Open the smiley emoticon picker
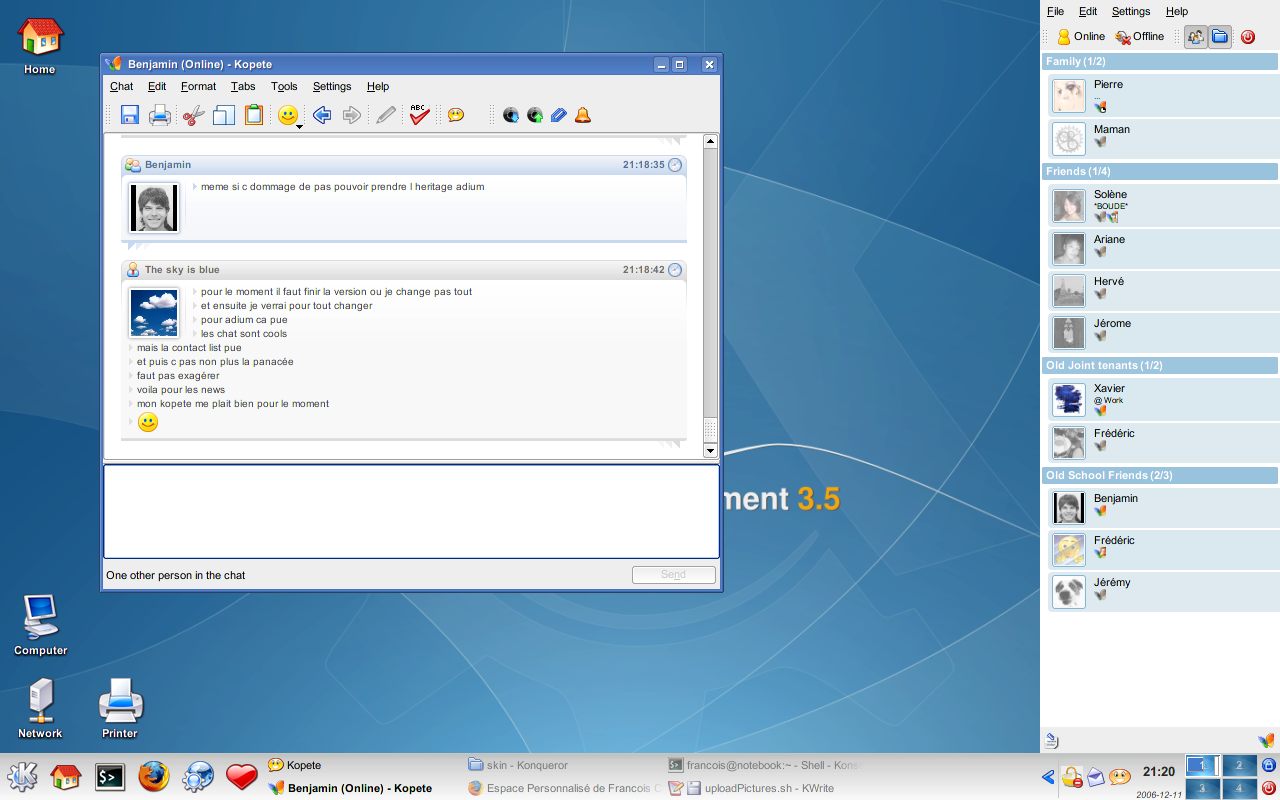The width and height of the screenshot is (1280, 800). pos(288,116)
